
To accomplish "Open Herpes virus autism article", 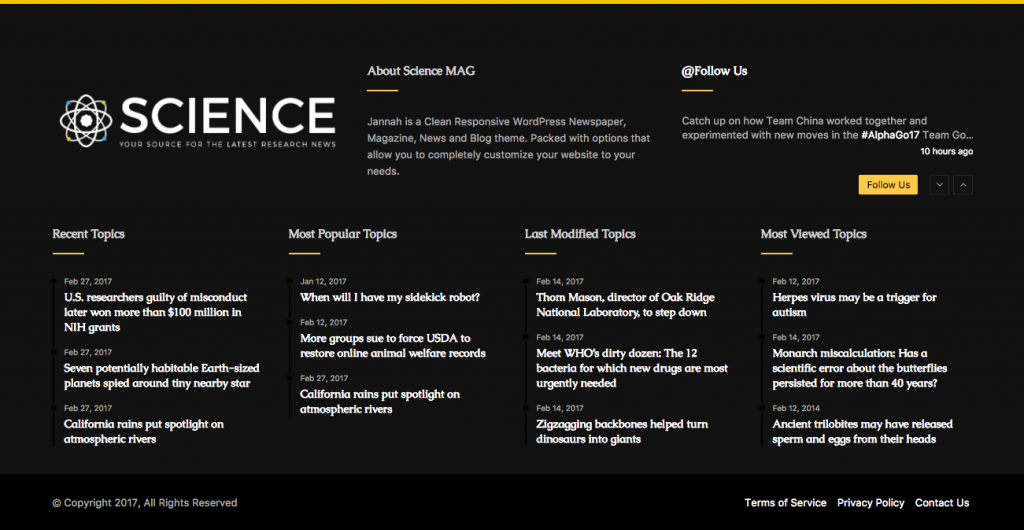I will click(854, 305).
